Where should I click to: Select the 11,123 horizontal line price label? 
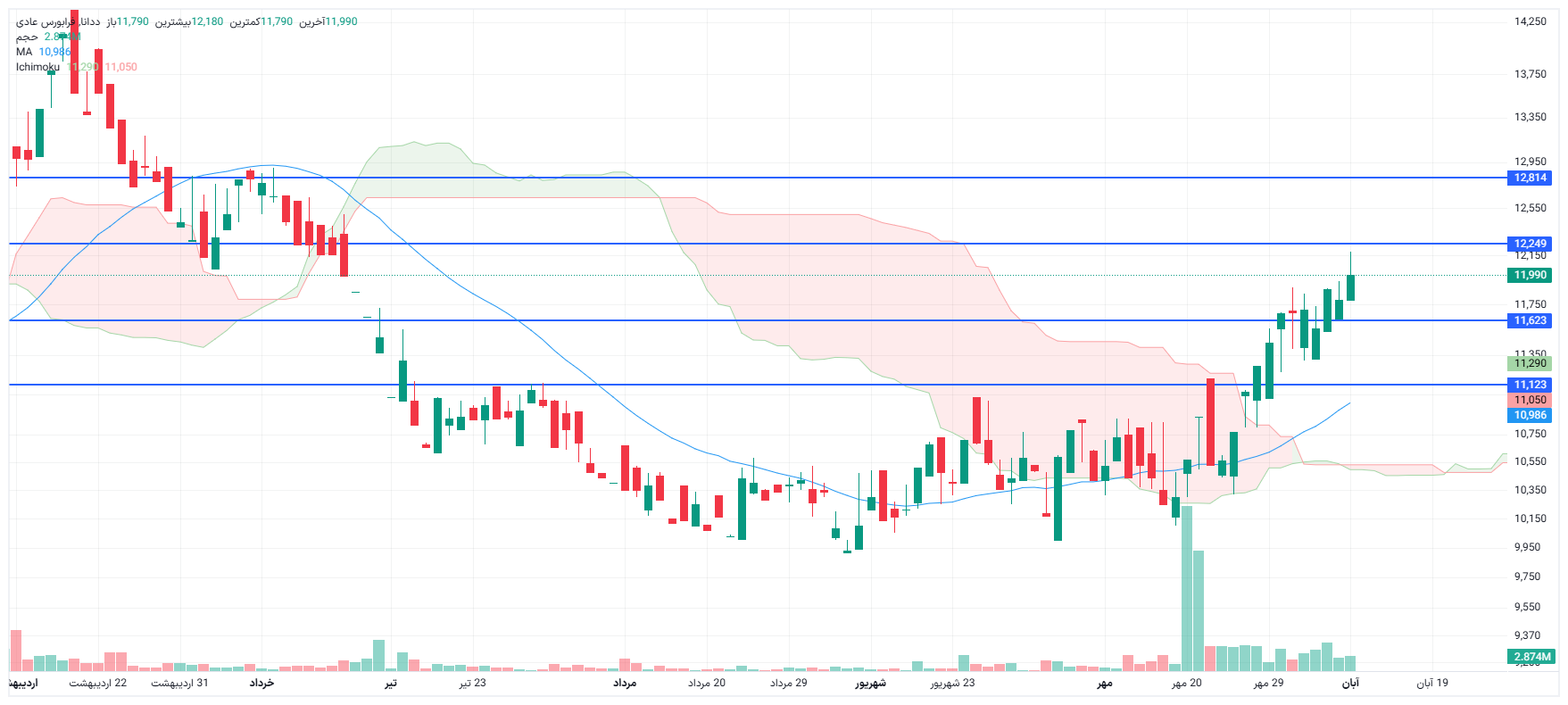(1530, 385)
